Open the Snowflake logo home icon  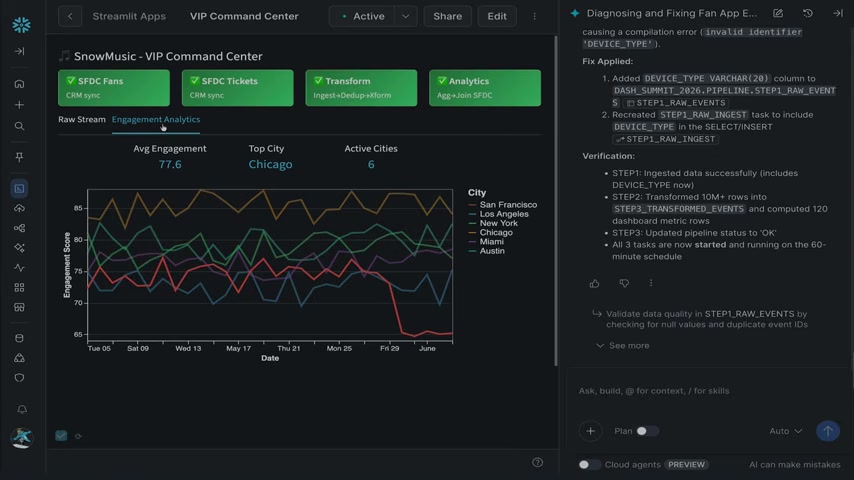(x=21, y=25)
